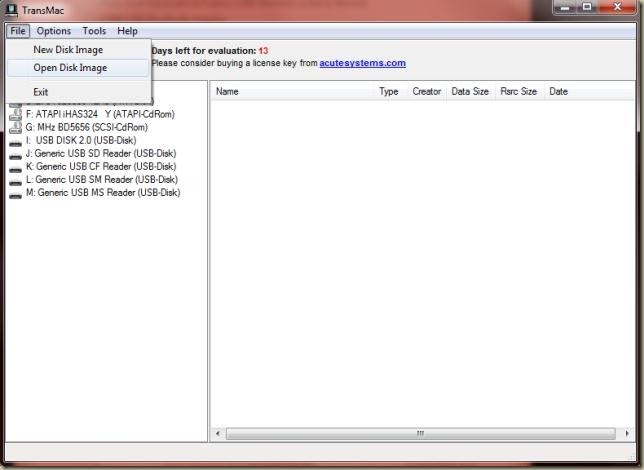Viewport: 644px width, 470px height.
Task: Select L: Generic USB SM Reader entry
Action: coord(102,180)
